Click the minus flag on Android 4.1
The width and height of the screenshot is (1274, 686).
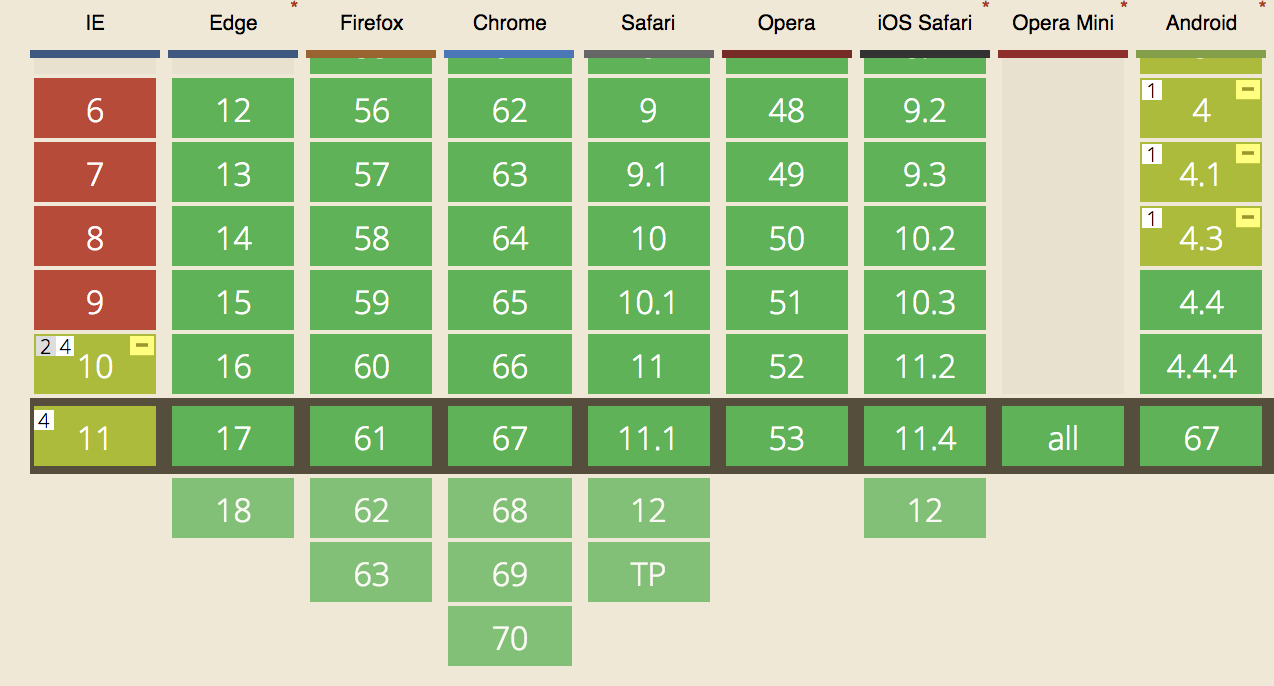pos(1247,154)
